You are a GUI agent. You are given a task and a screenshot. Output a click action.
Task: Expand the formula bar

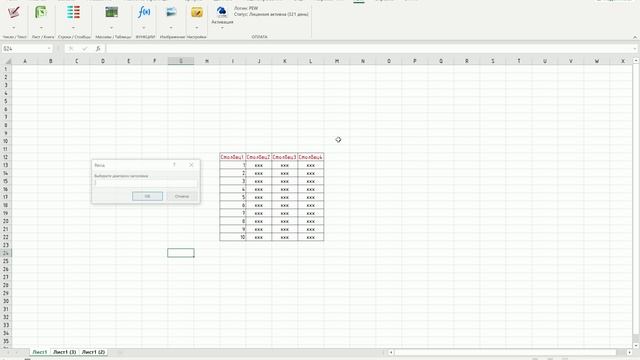click(635, 49)
